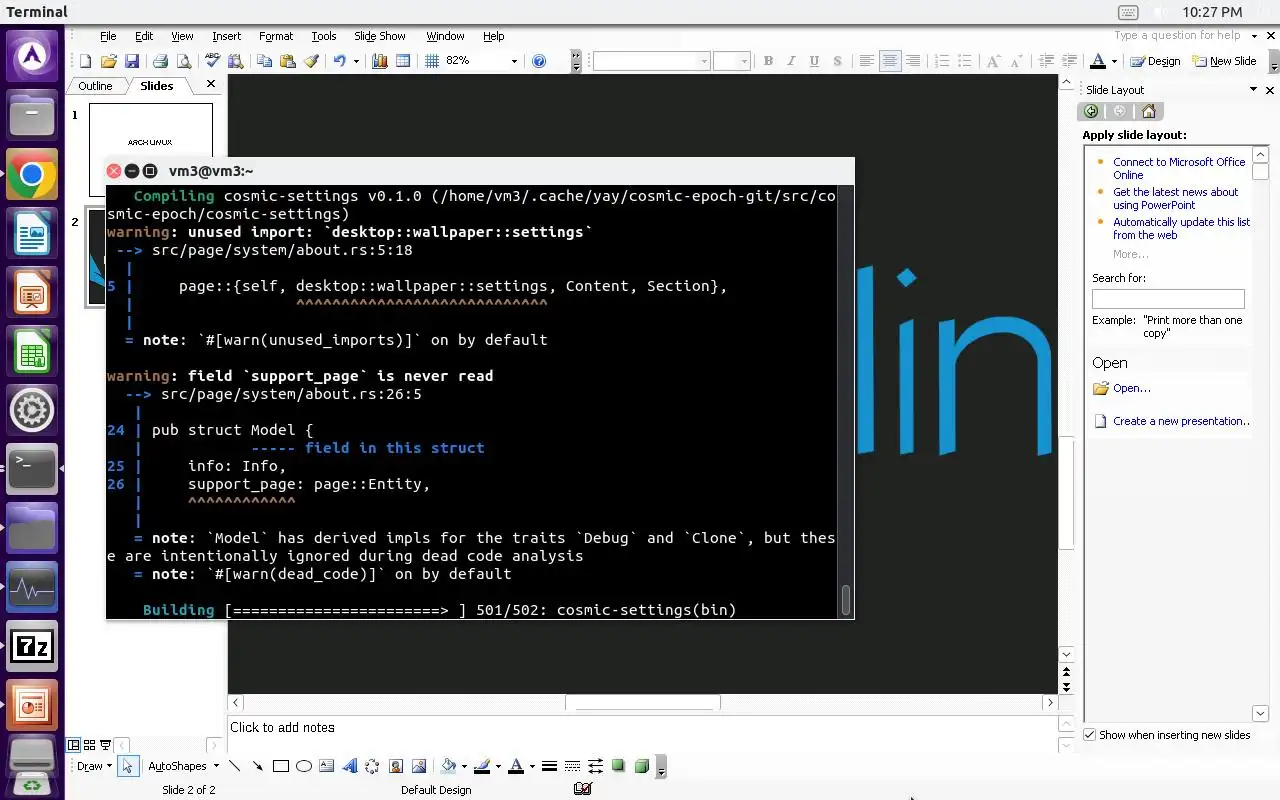Open the Fill Color dropdown arrow

(464, 766)
